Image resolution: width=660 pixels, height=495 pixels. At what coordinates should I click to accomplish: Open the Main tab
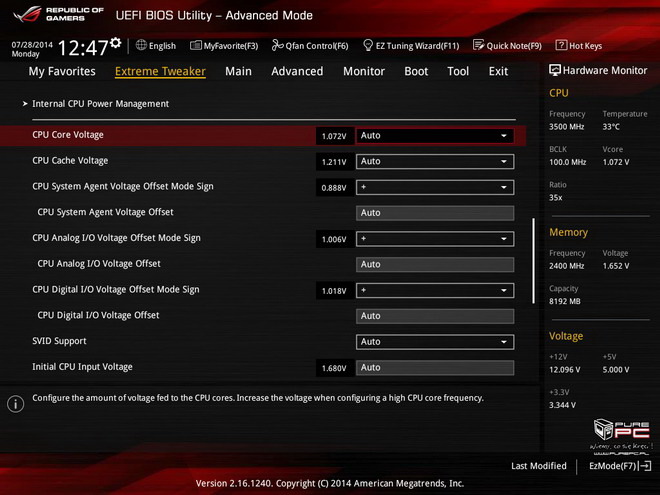(x=238, y=72)
